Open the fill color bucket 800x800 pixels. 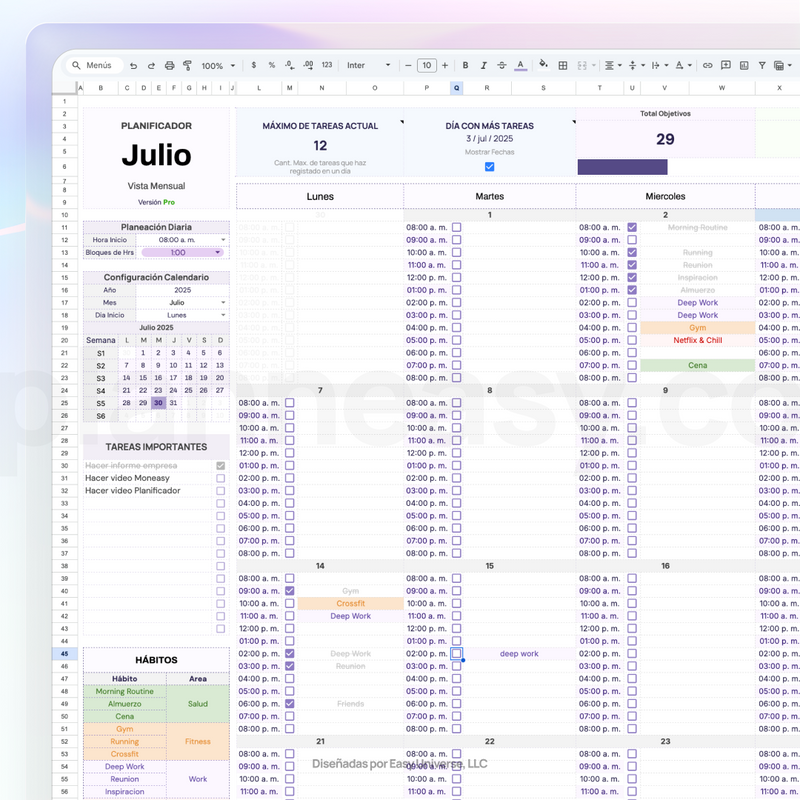click(544, 66)
